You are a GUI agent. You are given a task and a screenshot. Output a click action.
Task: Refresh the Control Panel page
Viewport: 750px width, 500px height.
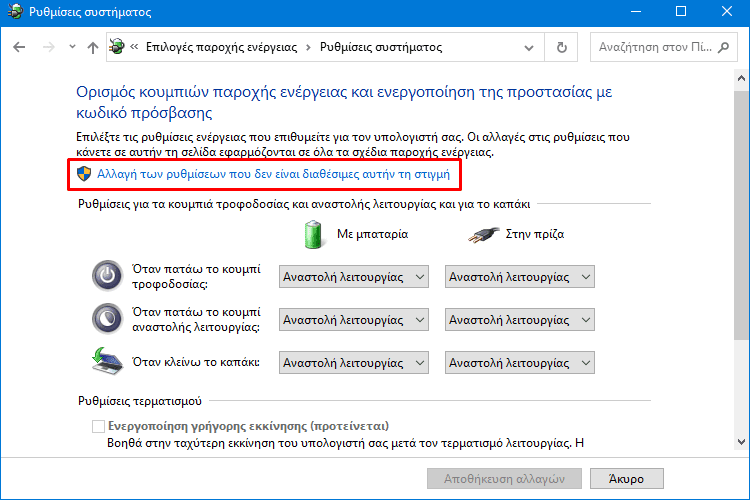click(x=562, y=47)
